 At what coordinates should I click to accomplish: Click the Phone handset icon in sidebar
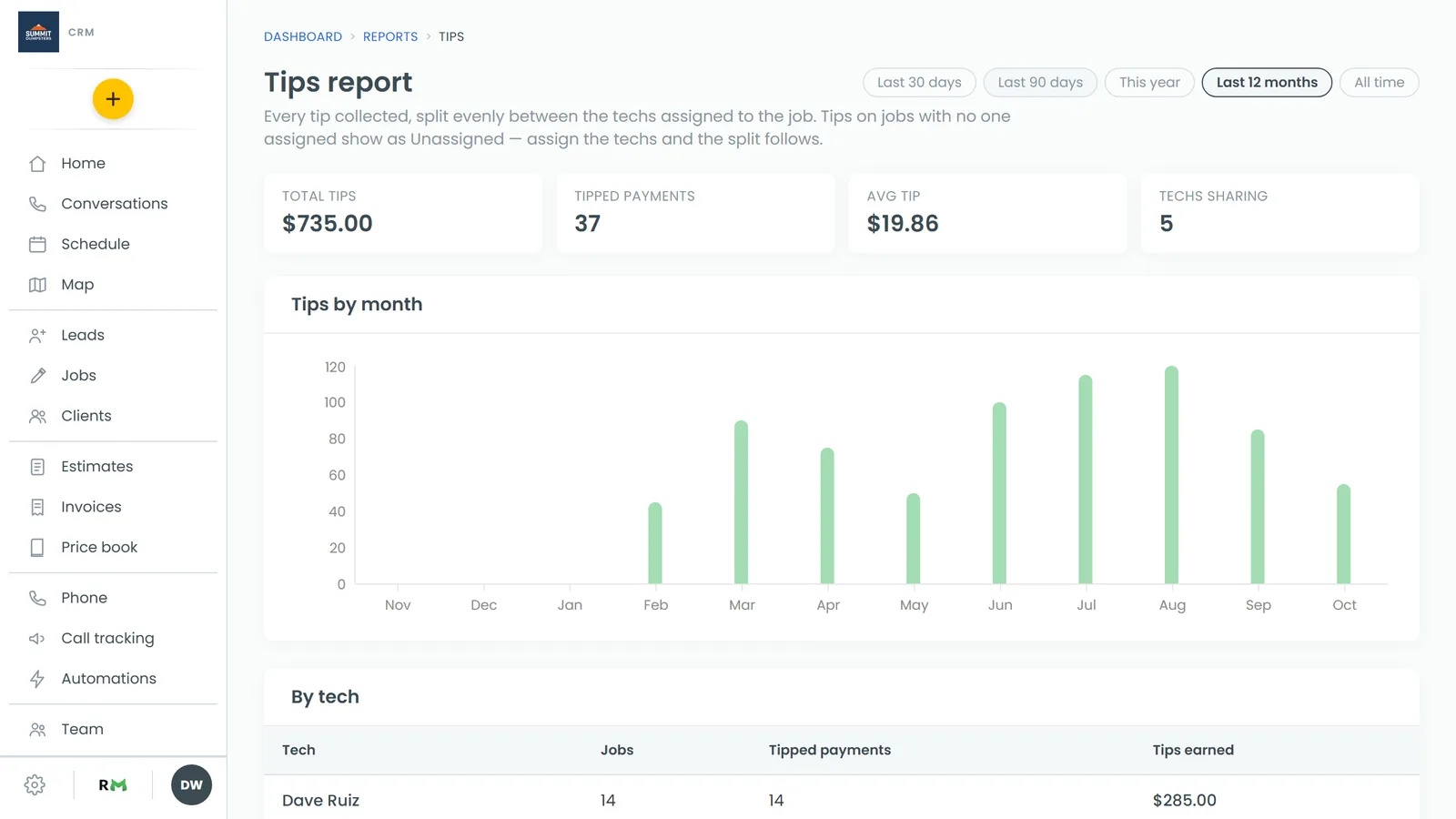pyautogui.click(x=37, y=598)
